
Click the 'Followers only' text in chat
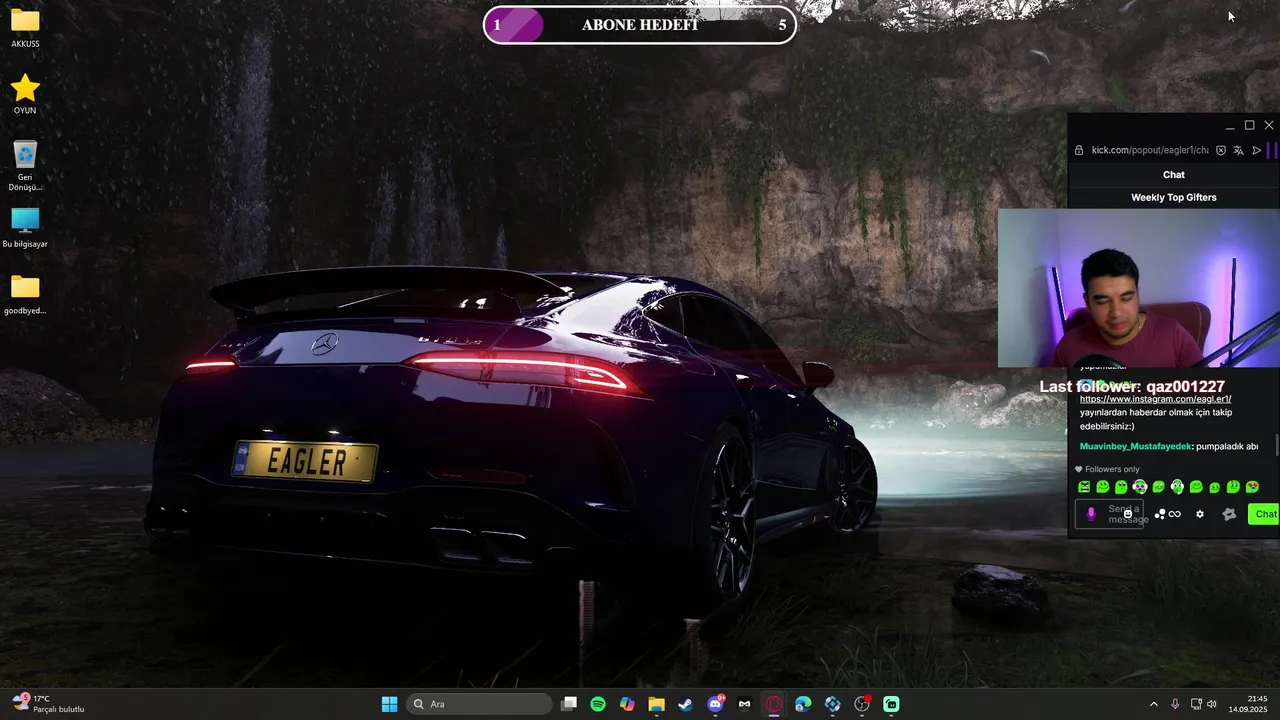pyautogui.click(x=1112, y=469)
